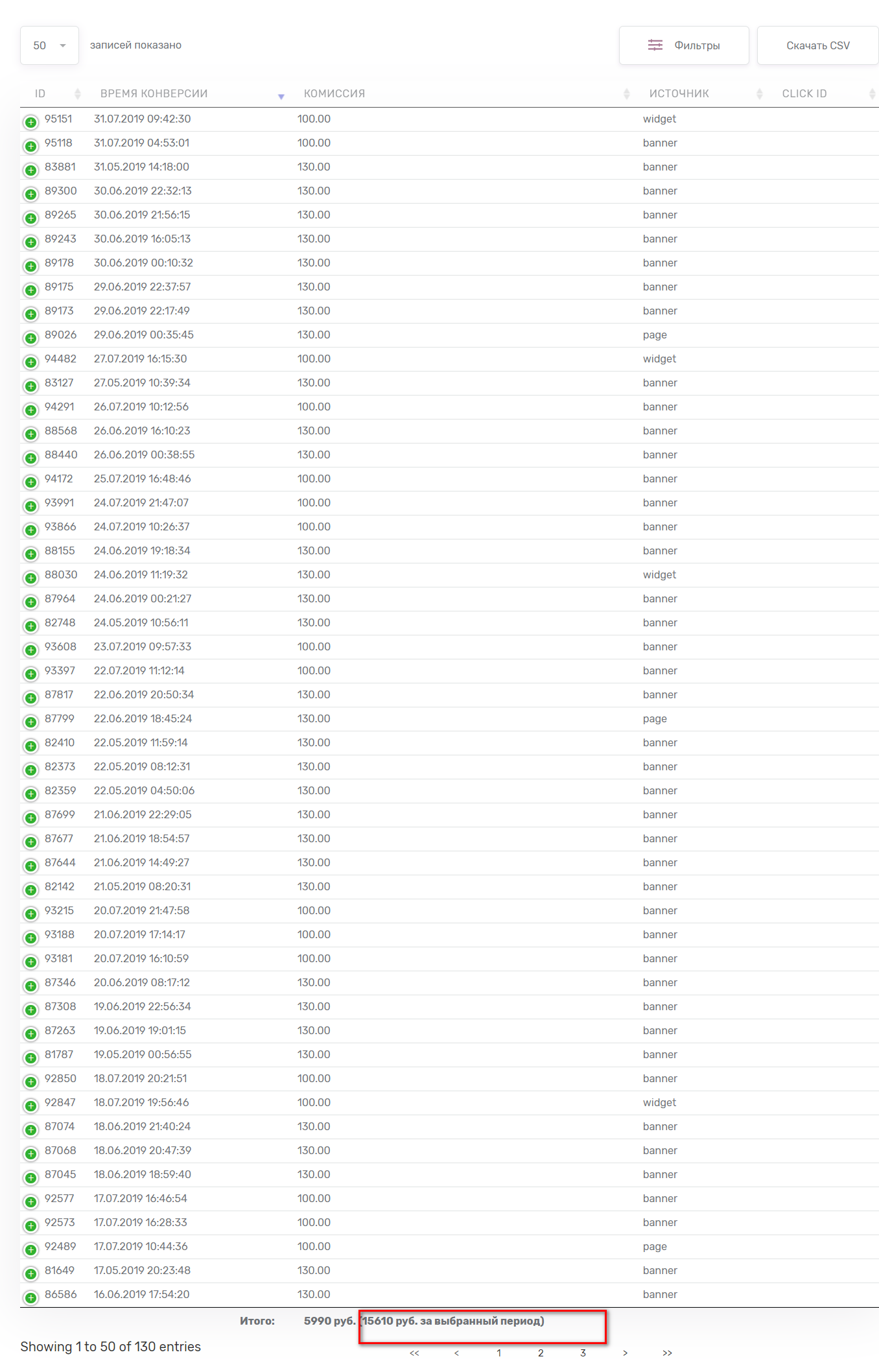
Task: Sort table by КОМИССИЯ column
Action: [x=334, y=93]
